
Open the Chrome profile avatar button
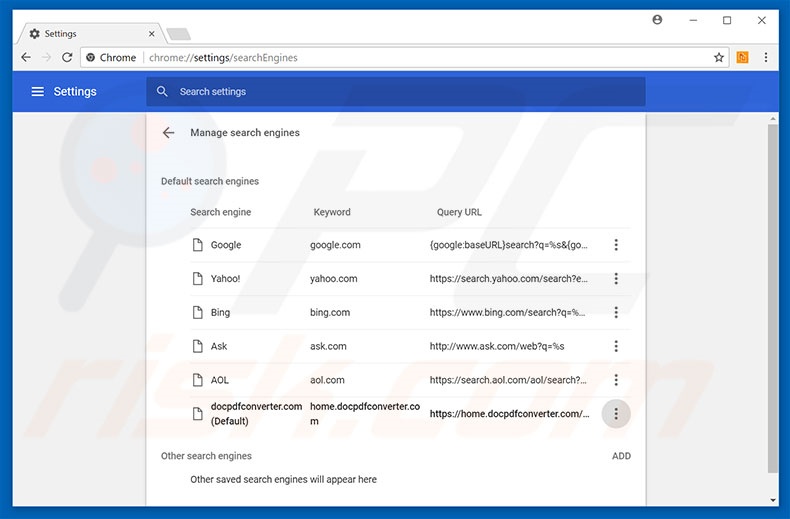point(657,20)
